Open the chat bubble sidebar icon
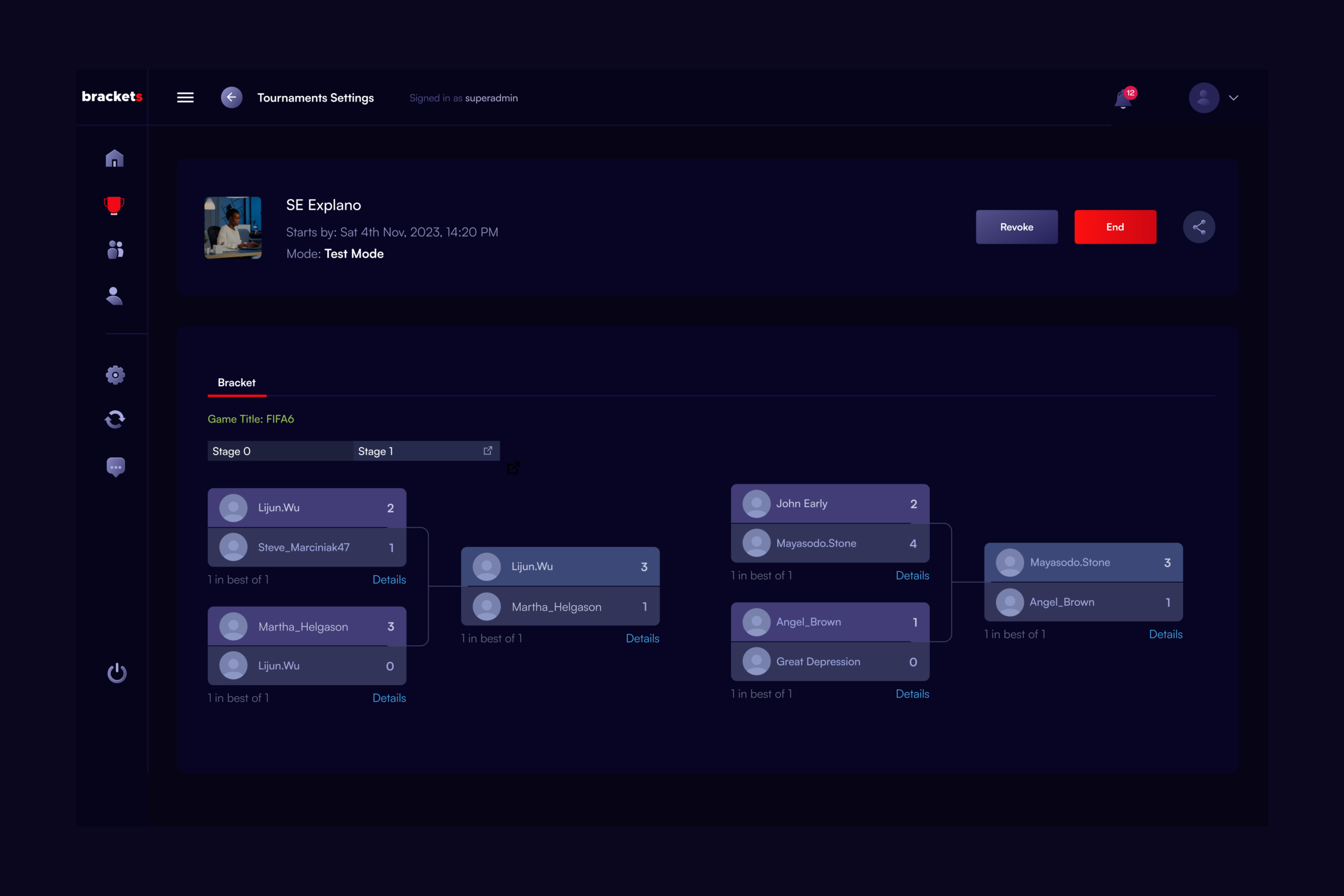 pos(115,467)
